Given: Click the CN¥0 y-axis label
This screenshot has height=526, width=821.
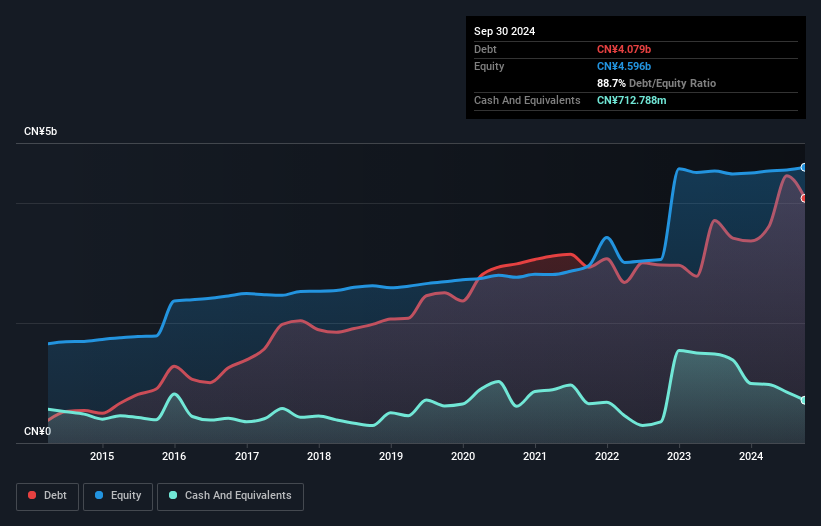Looking at the screenshot, I should coord(38,431).
